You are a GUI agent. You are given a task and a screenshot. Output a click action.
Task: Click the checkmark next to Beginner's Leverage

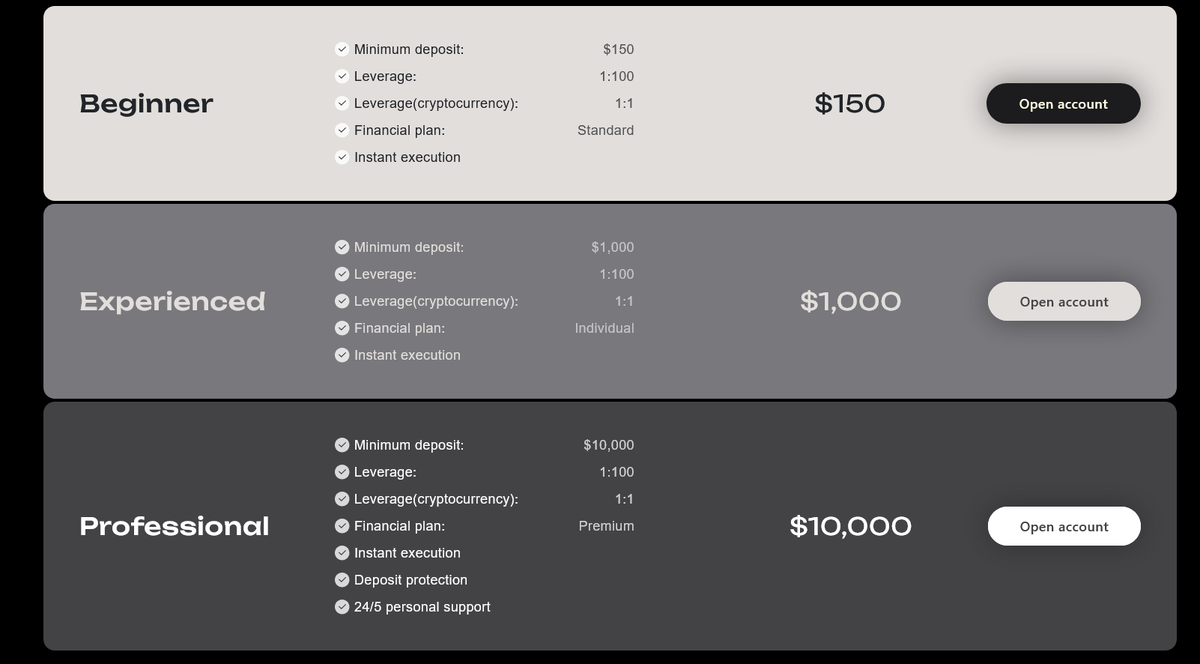341,75
